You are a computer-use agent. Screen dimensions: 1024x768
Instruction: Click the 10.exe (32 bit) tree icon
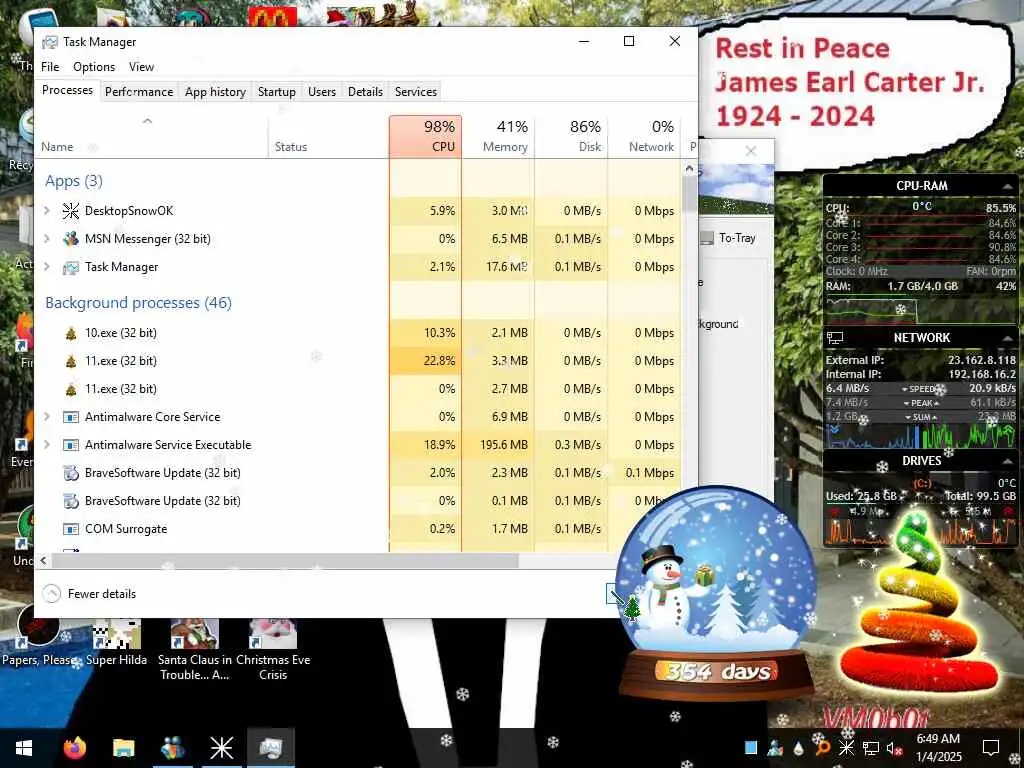point(71,333)
